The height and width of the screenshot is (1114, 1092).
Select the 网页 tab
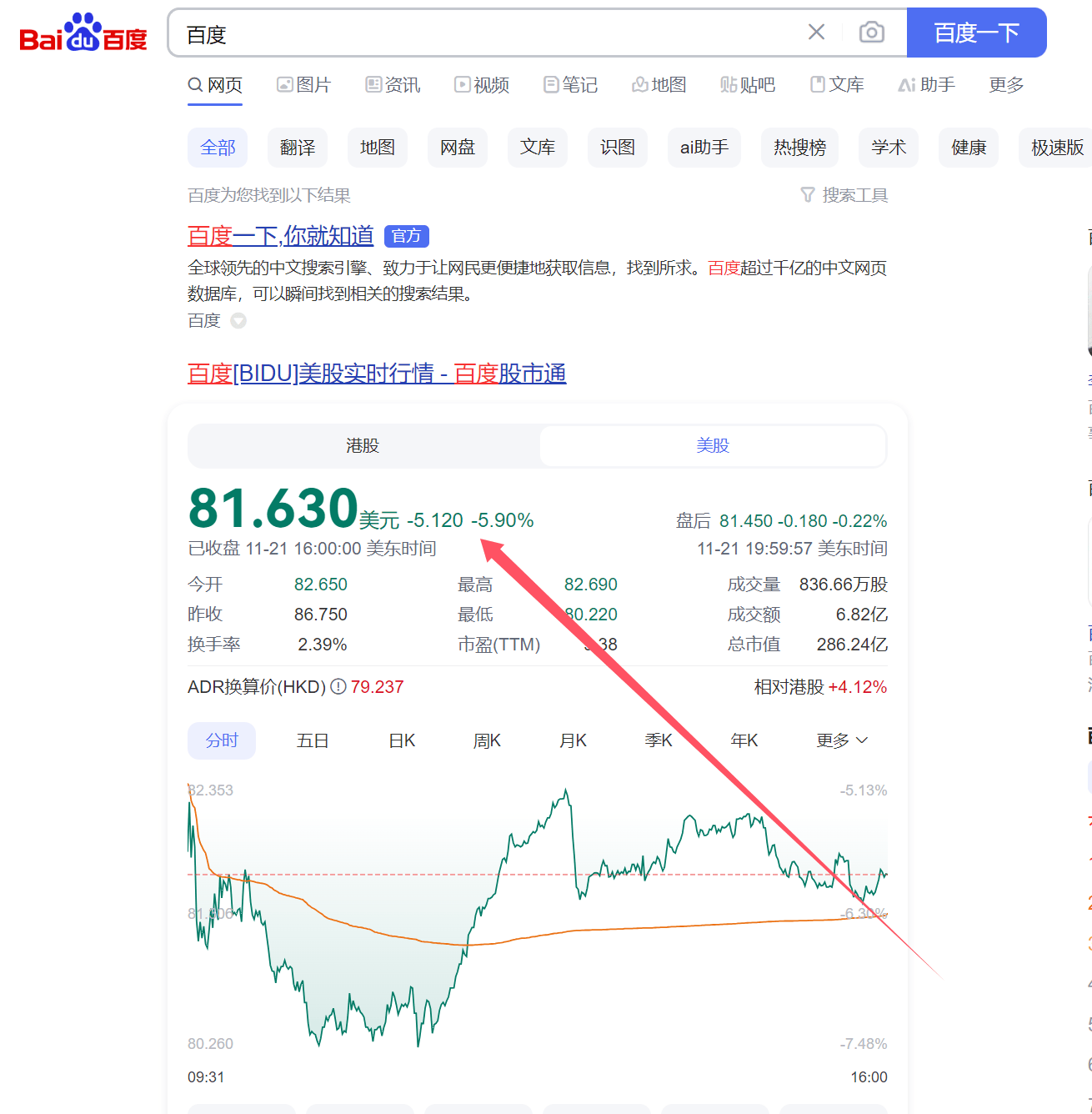click(215, 85)
